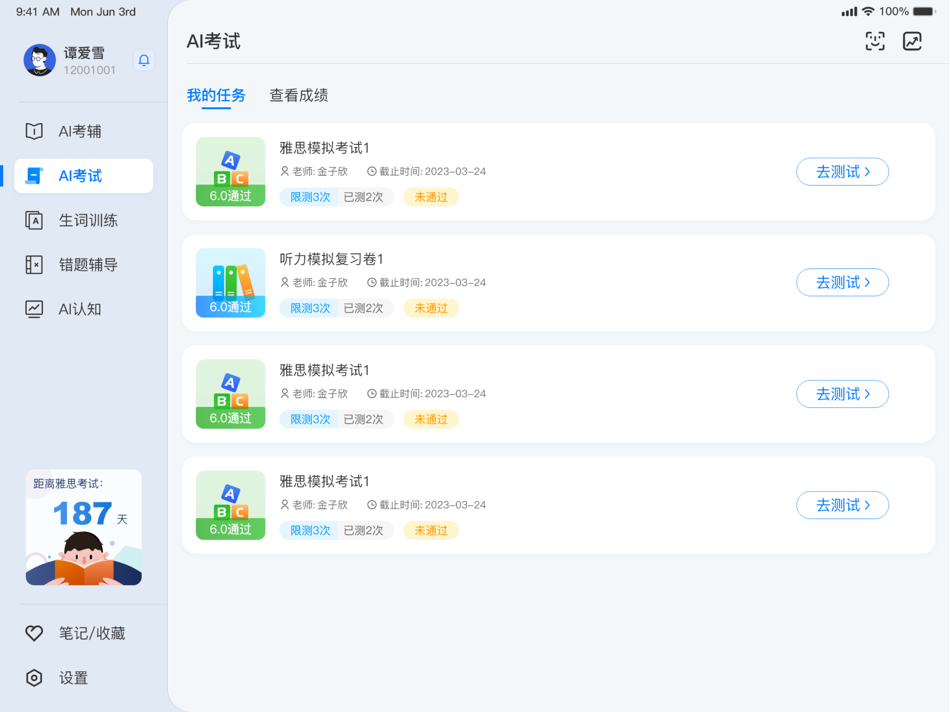This screenshot has height=712, width=950.
Task: Click the AI考辅 book icon
Action: (x=34, y=131)
